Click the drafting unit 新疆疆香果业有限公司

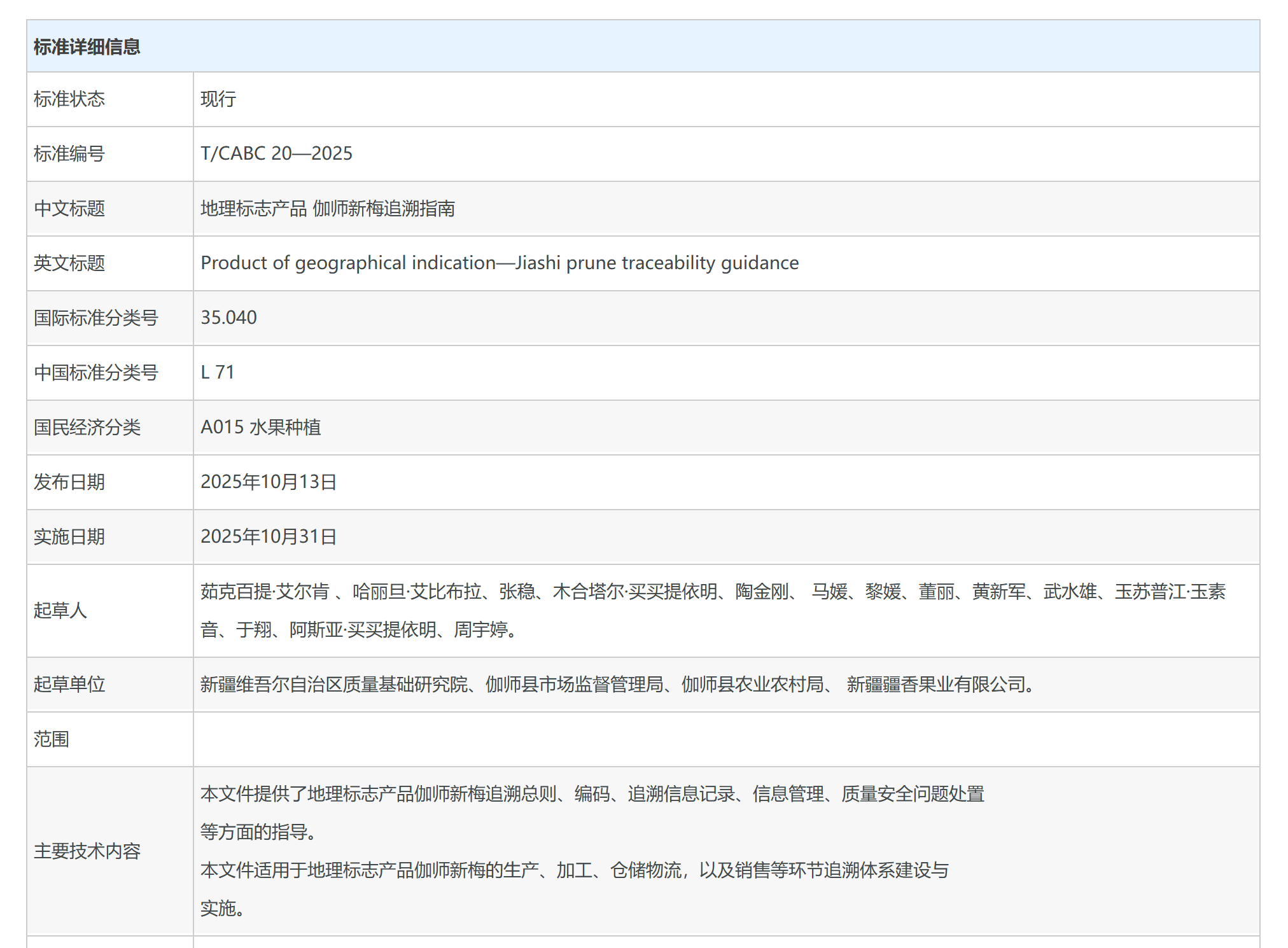tap(935, 685)
